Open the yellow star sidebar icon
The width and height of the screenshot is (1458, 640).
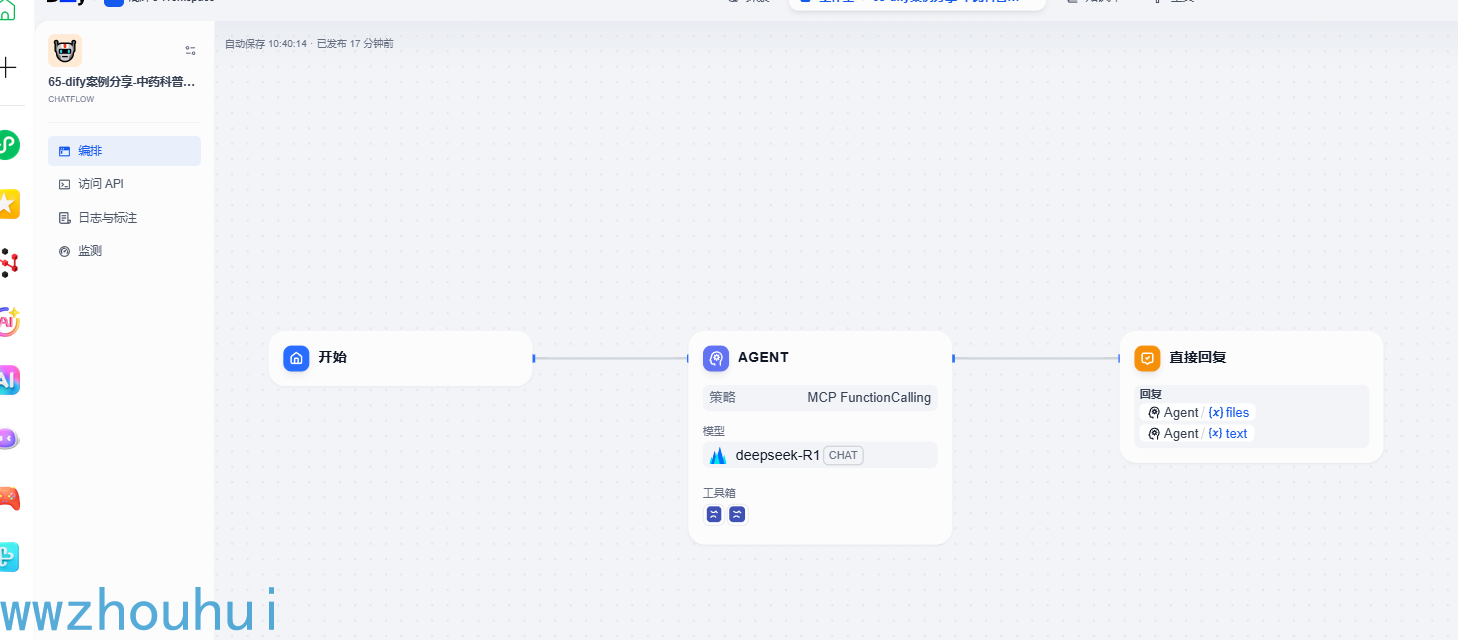8,204
